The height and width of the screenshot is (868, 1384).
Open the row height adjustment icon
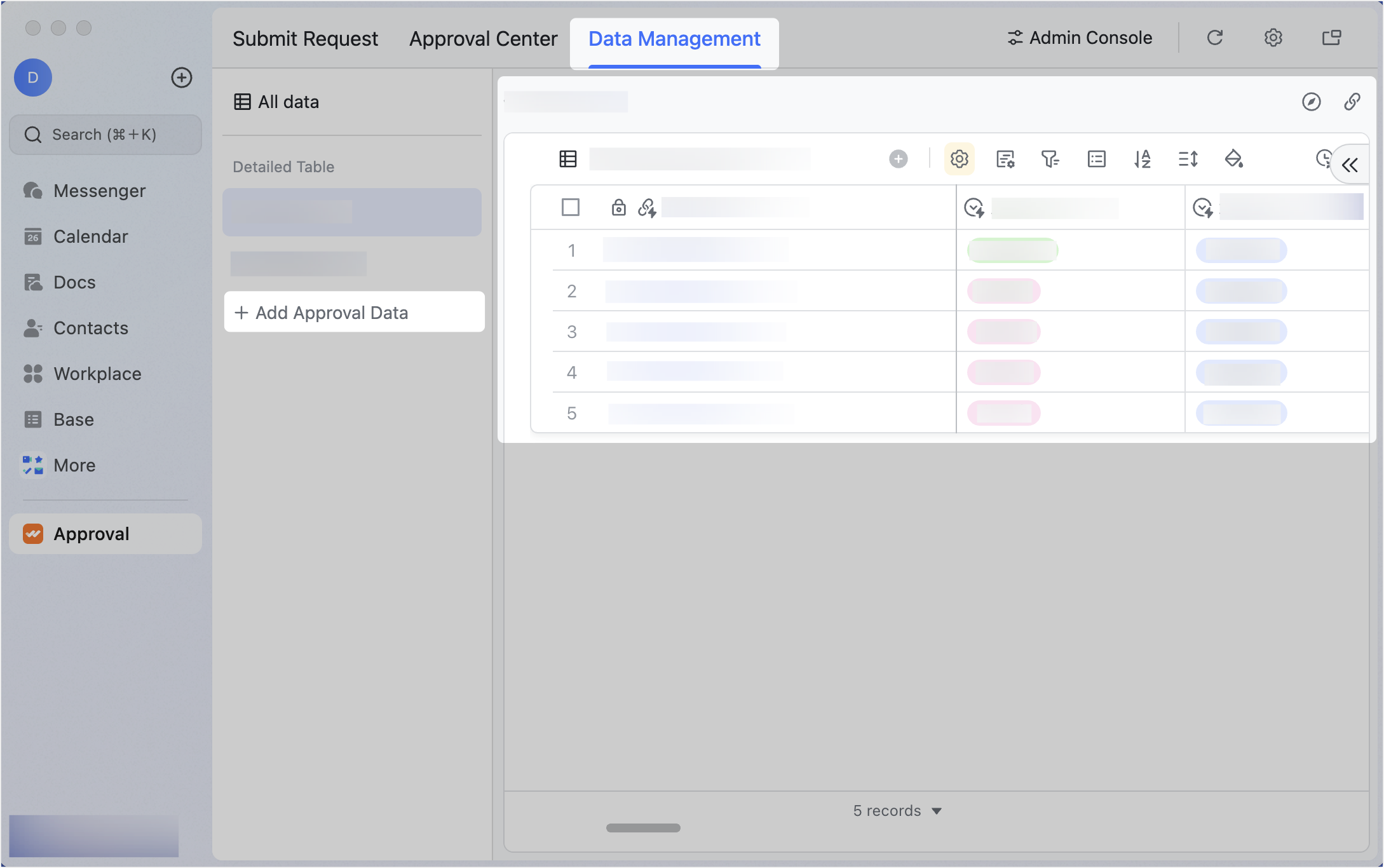coord(1188,159)
